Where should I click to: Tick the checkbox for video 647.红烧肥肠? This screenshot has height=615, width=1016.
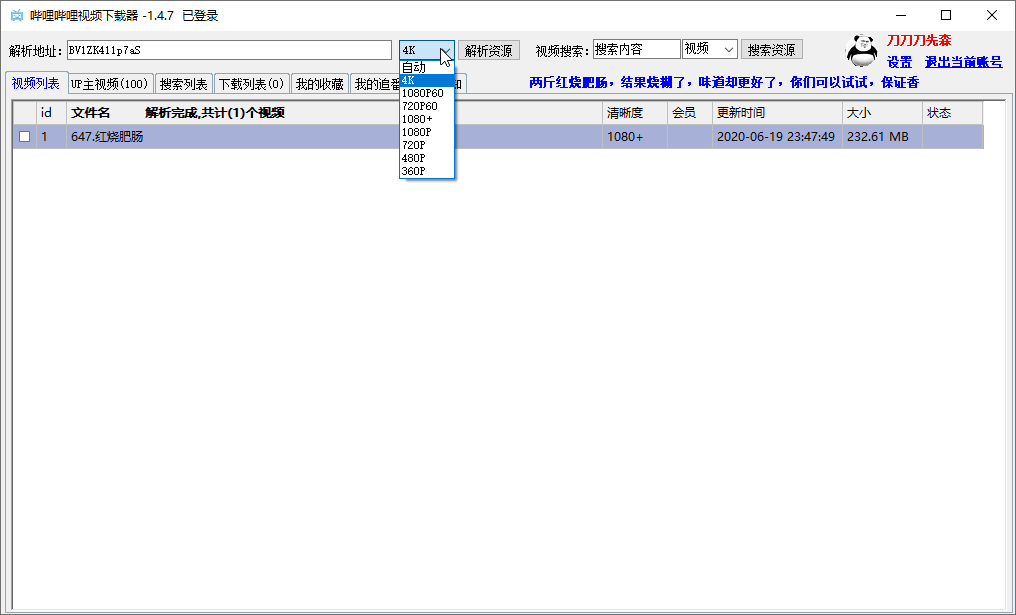24,137
